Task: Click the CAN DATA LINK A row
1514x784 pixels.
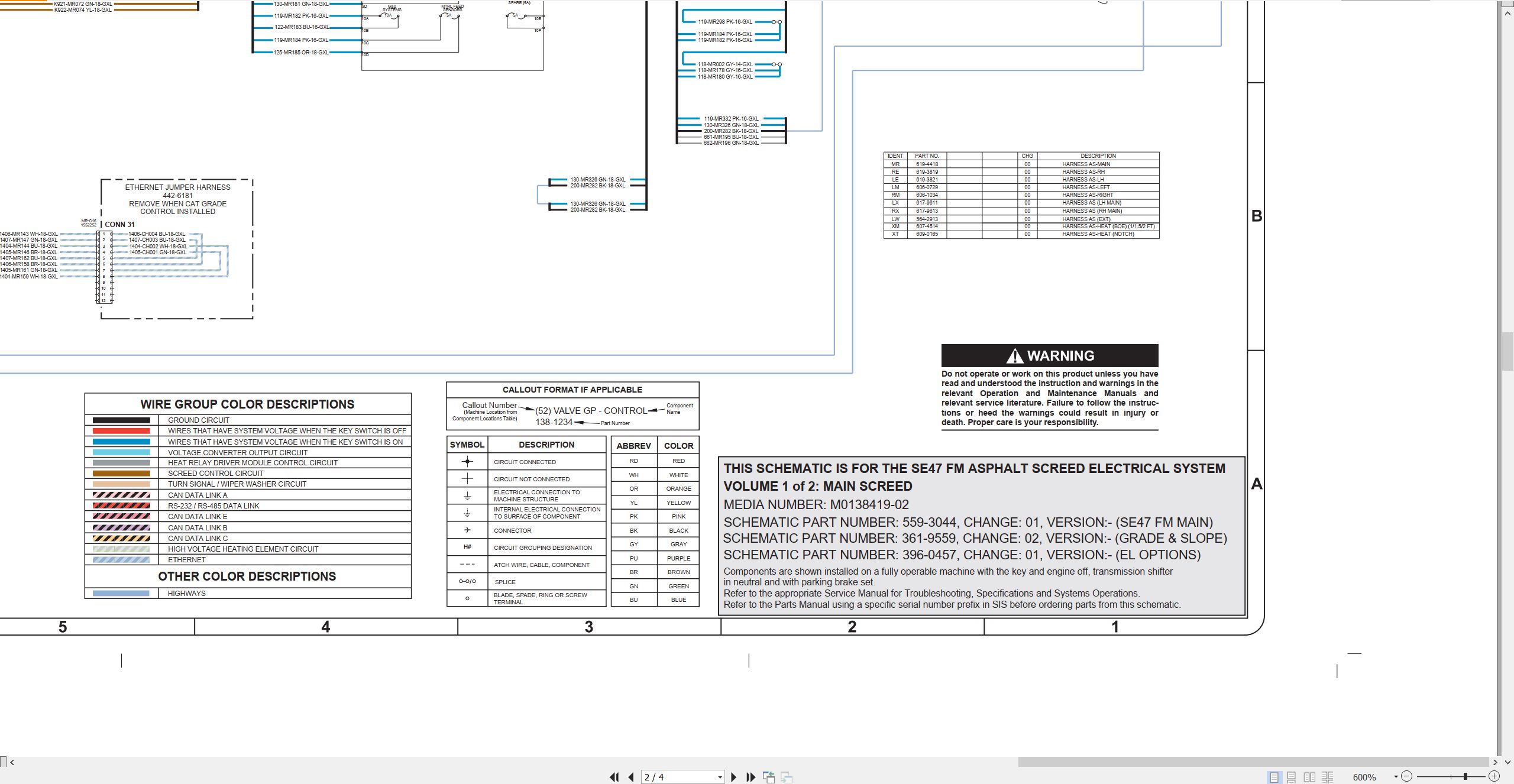Action: point(248,495)
